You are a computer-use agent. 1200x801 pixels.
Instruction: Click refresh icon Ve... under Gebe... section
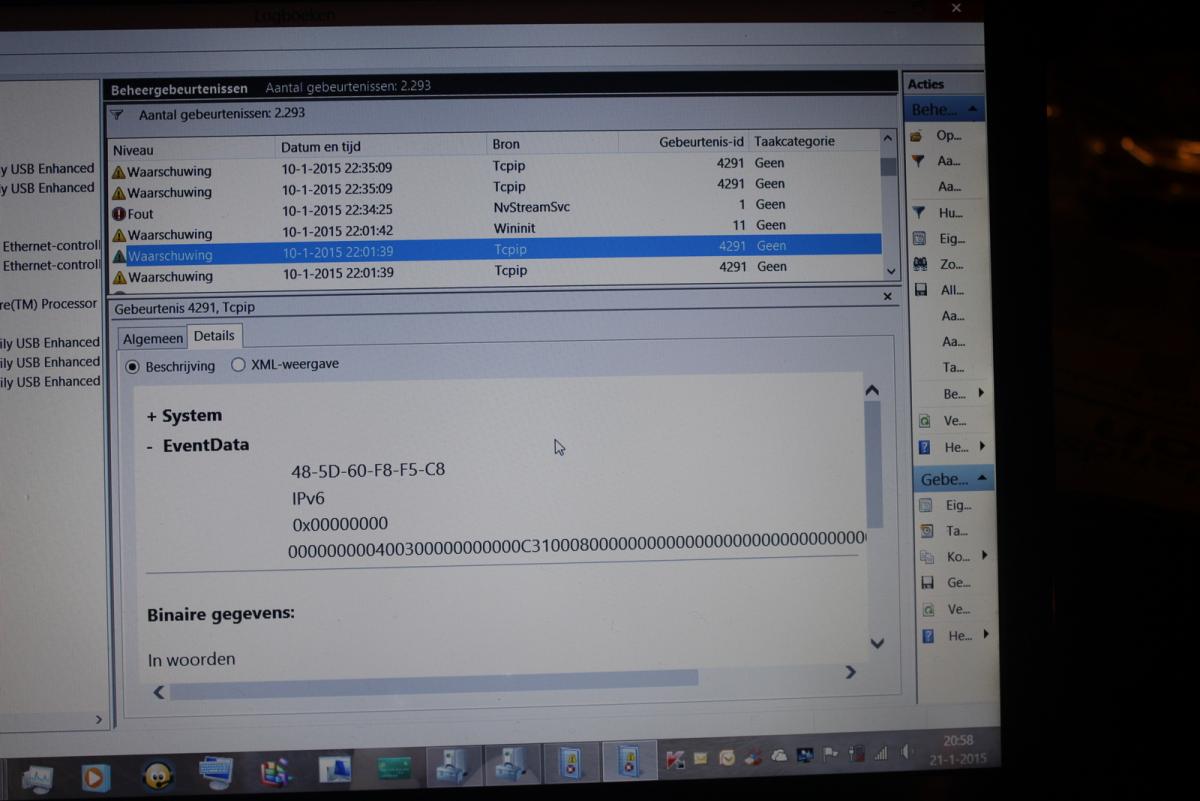[x=927, y=609]
